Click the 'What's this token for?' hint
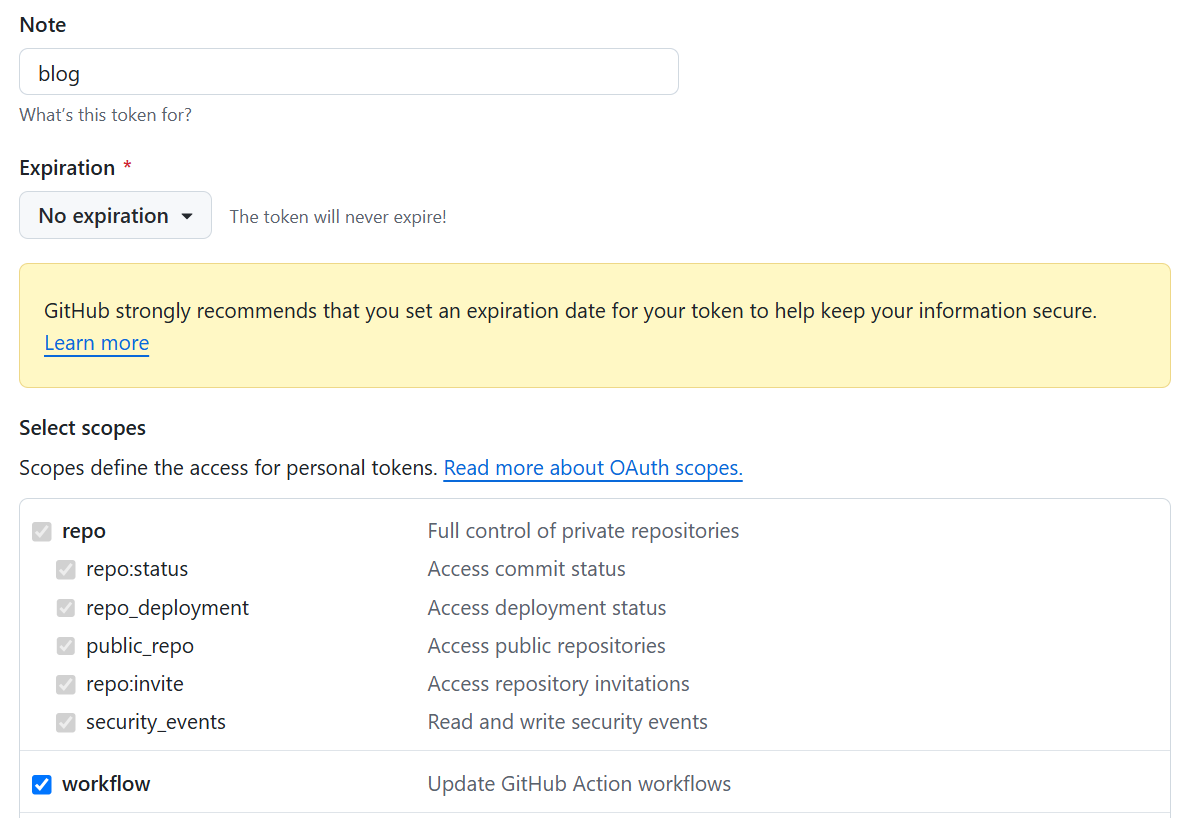This screenshot has height=818, width=1185. tap(105, 115)
